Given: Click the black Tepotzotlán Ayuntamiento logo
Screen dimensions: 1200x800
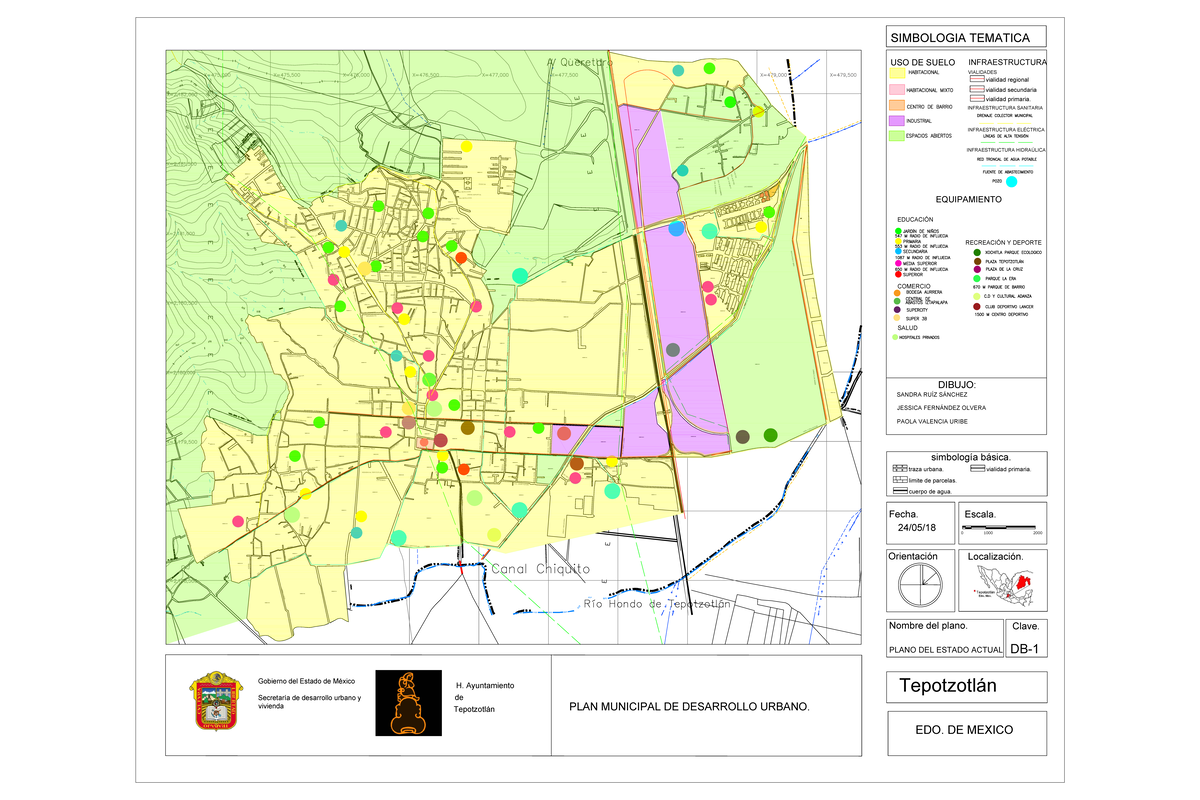Looking at the screenshot, I should click(x=408, y=702).
